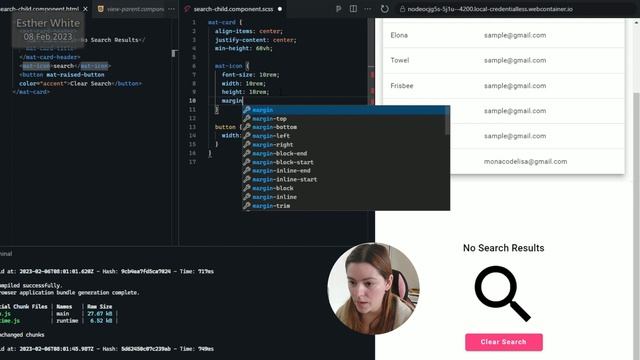Click wrench icon beside 'margin-block' suggestion
This screenshot has width=640, height=360.
point(247,188)
